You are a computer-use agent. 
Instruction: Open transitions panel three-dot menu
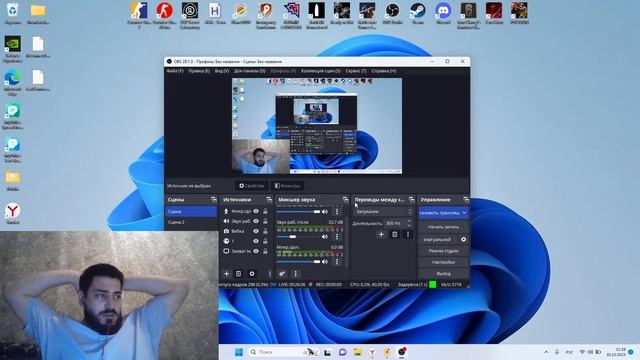click(x=408, y=234)
